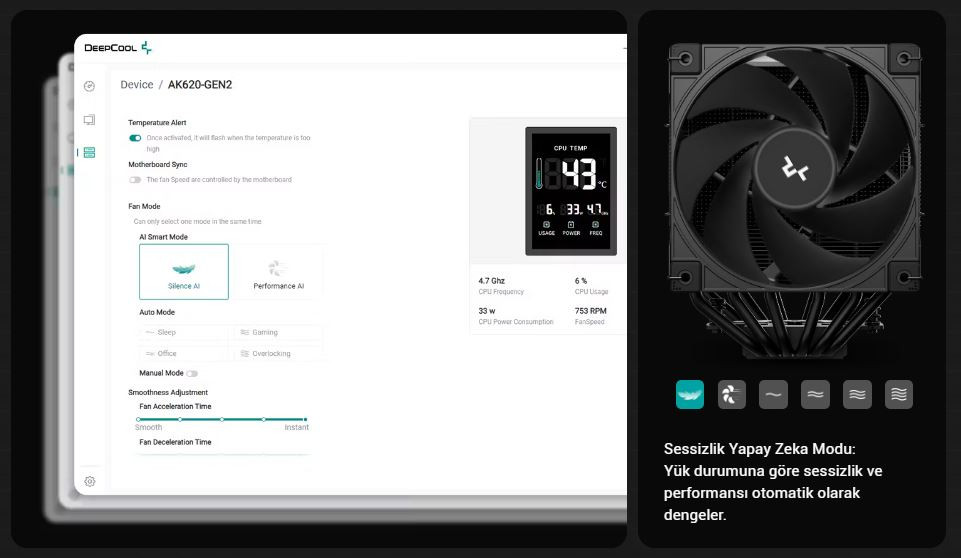Click the Fan Deceleration Time slider track
The image size is (961, 558).
222,454
